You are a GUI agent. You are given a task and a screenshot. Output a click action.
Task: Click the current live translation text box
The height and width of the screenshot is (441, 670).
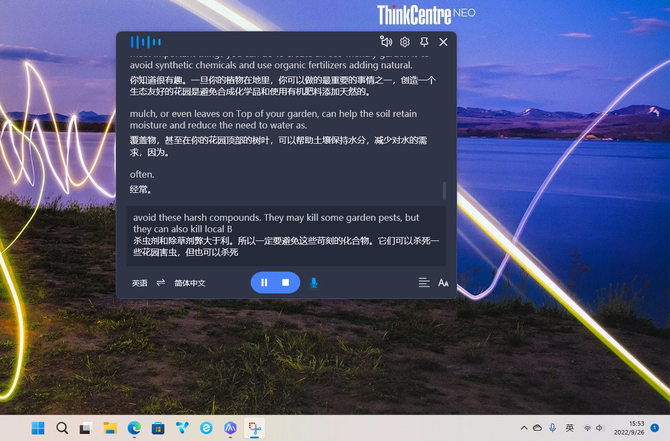pos(285,235)
